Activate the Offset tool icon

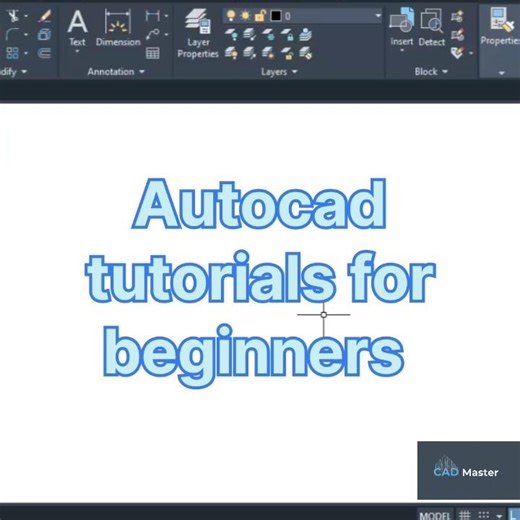pos(44,53)
